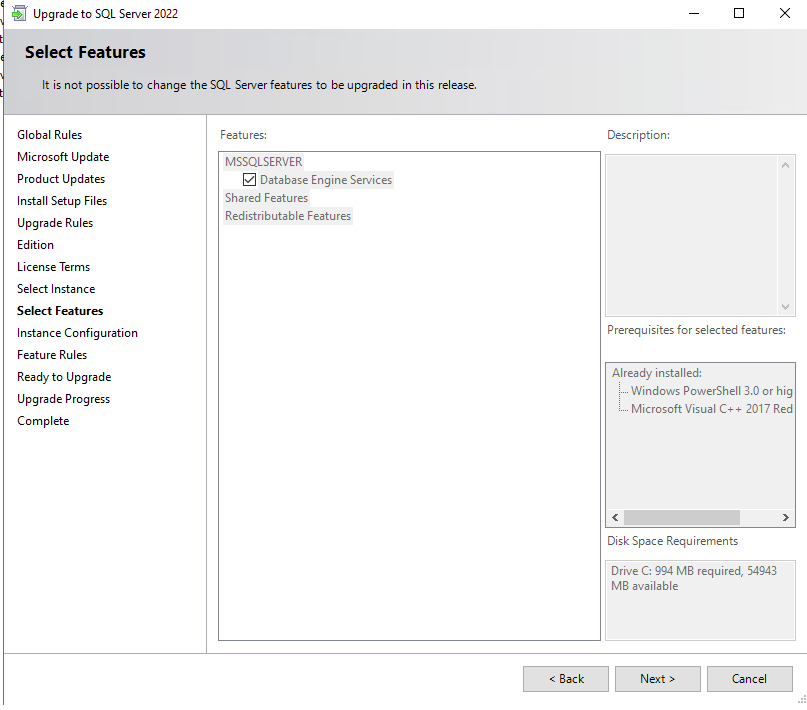Open the Instance Configuration step
Image resolution: width=807 pixels, height=710 pixels.
[x=77, y=333]
